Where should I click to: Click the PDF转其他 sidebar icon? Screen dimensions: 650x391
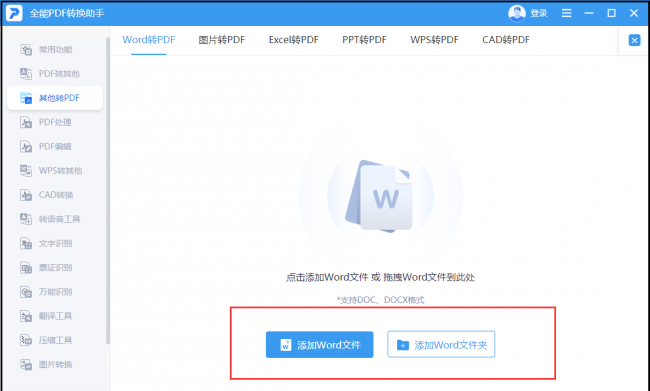[x=26, y=74]
